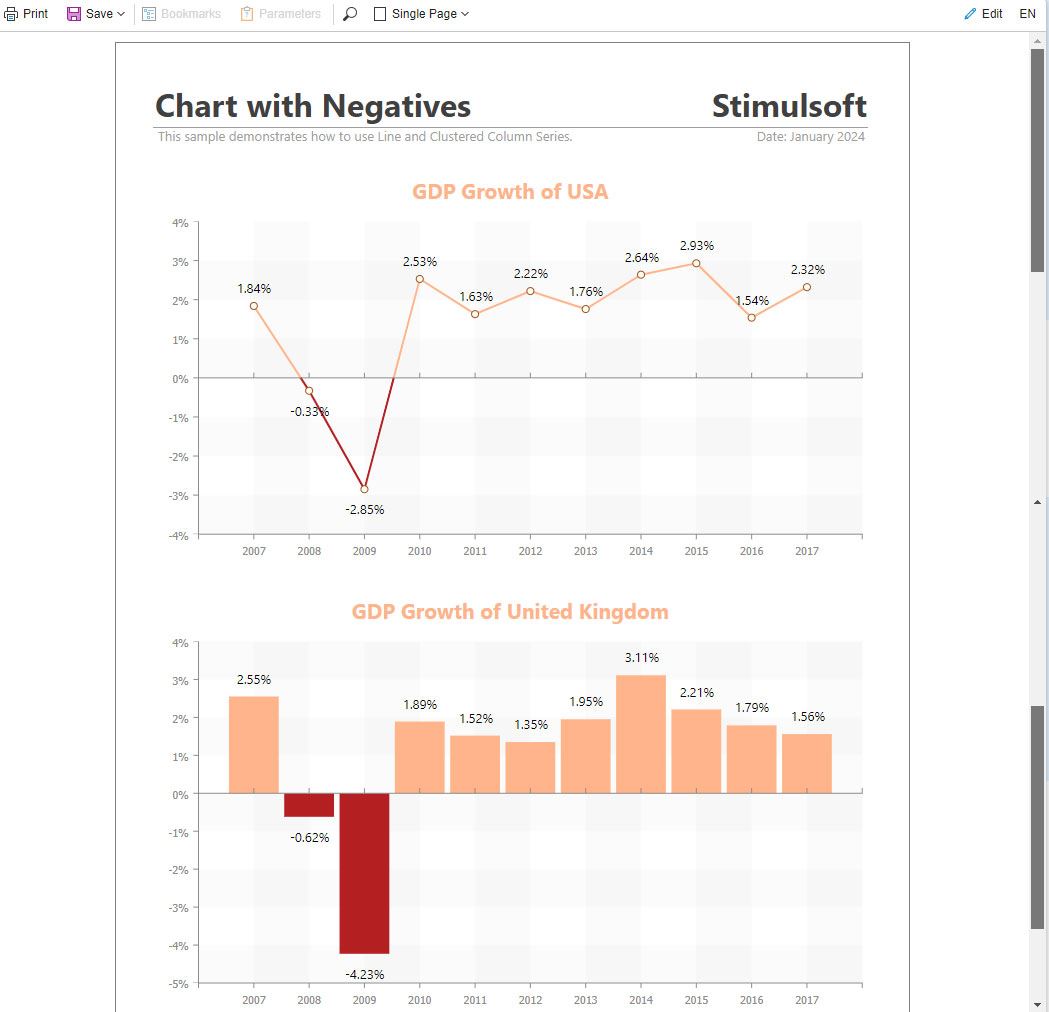Click the Stimulsoft heading text
The width and height of the screenshot is (1049, 1012).
click(x=789, y=106)
